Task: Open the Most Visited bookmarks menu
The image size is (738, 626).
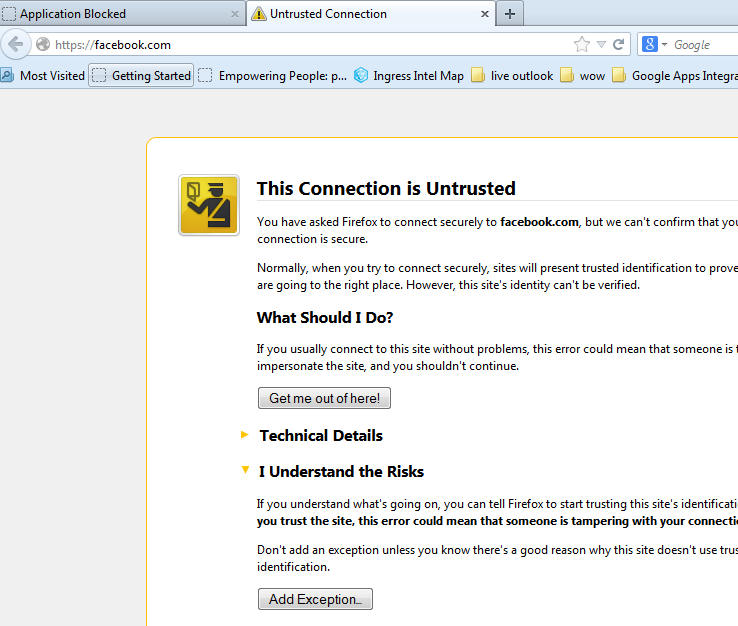Action: pyautogui.click(x=43, y=76)
